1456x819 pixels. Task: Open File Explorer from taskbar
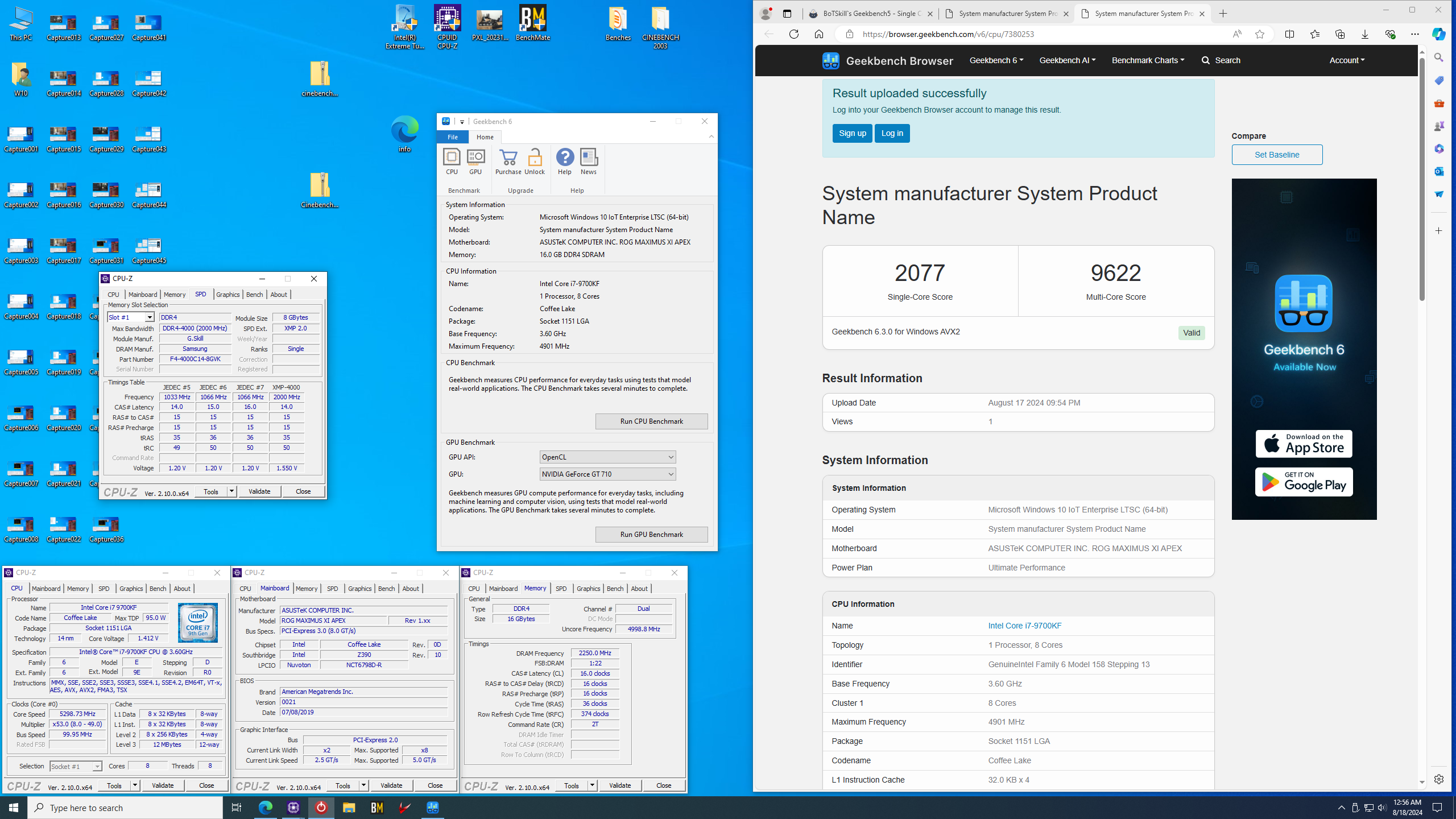[x=349, y=808]
